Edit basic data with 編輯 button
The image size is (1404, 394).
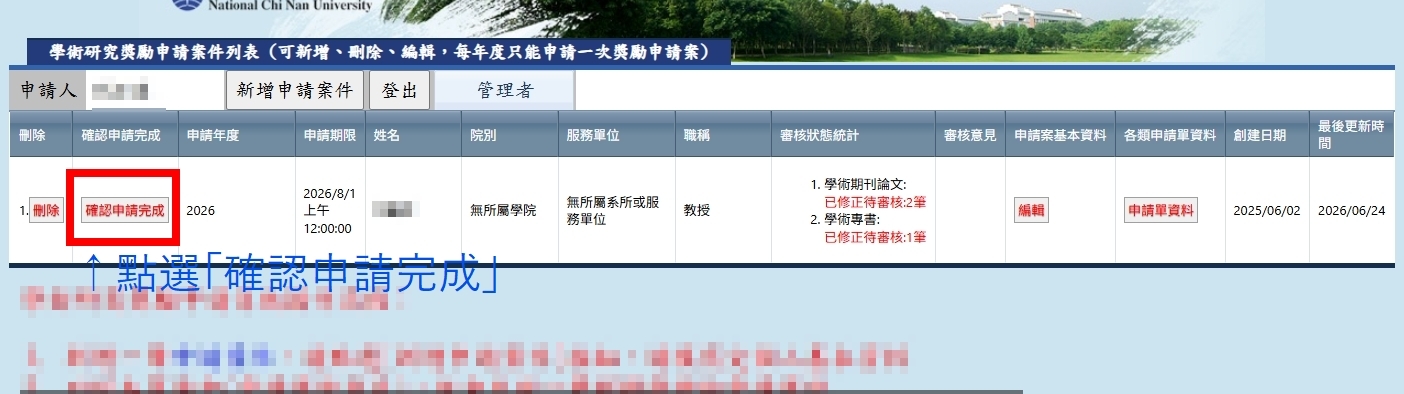[x=1031, y=211]
